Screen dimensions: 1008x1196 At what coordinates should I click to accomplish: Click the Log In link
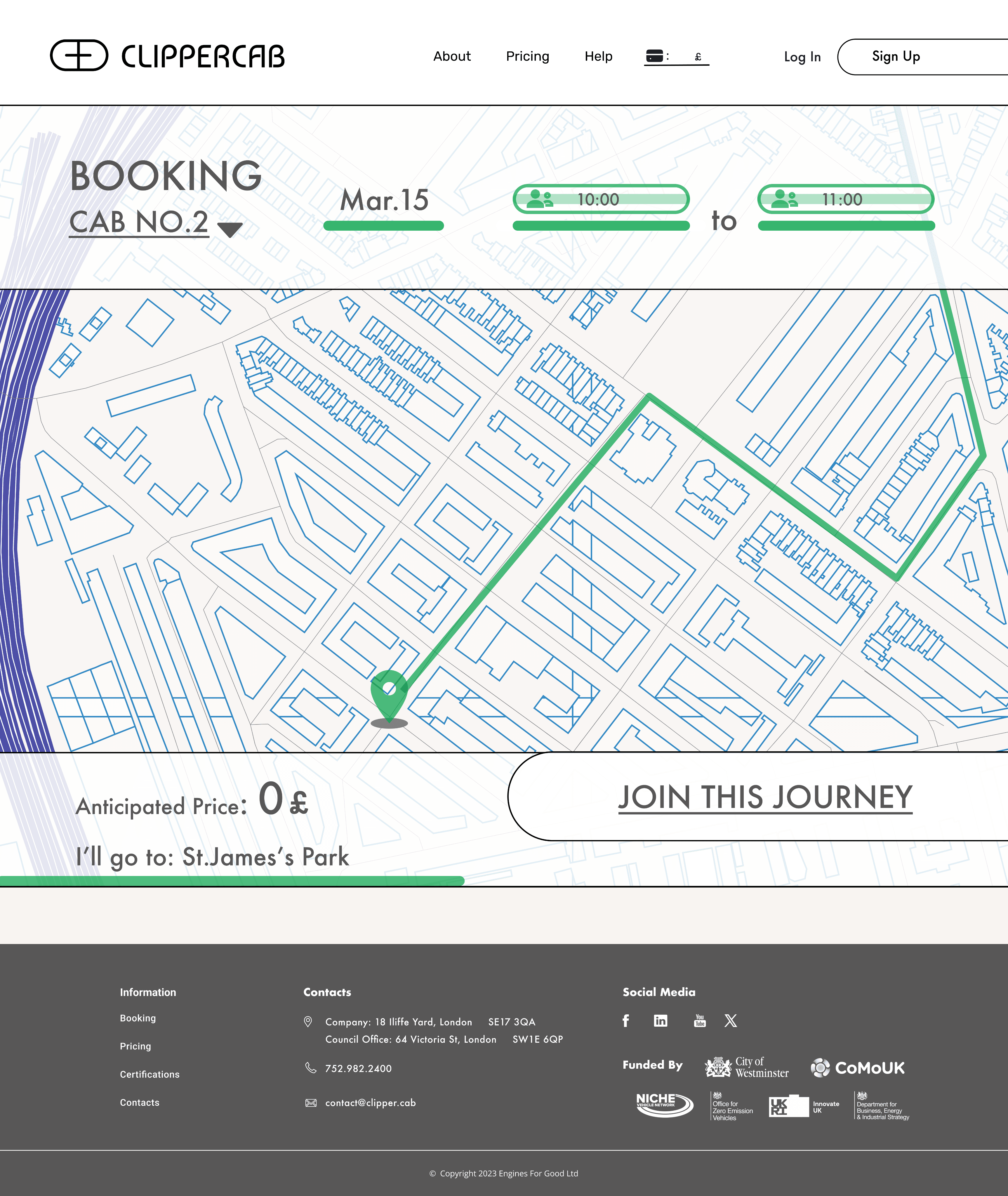pos(802,57)
